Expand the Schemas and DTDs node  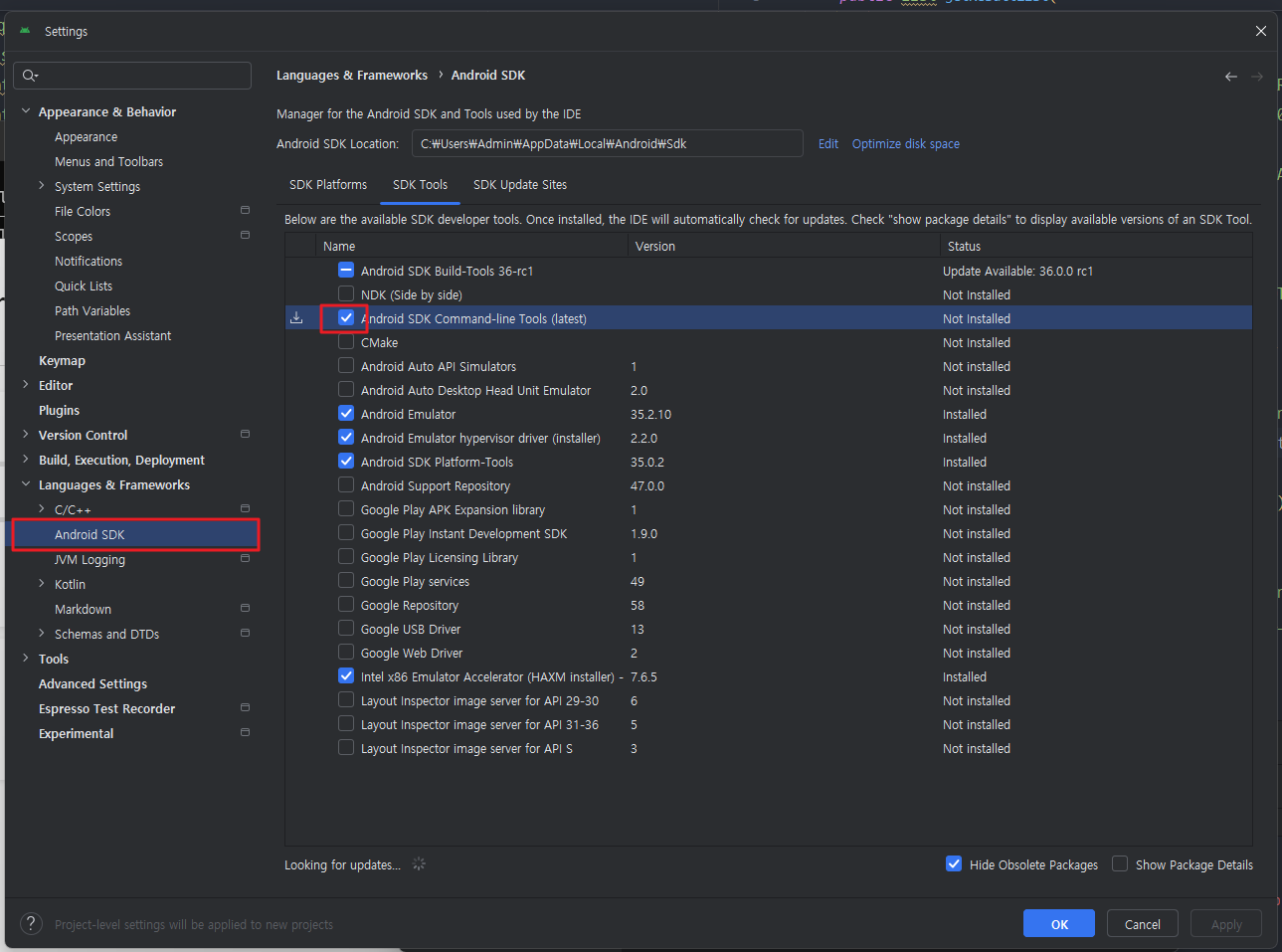click(x=42, y=634)
